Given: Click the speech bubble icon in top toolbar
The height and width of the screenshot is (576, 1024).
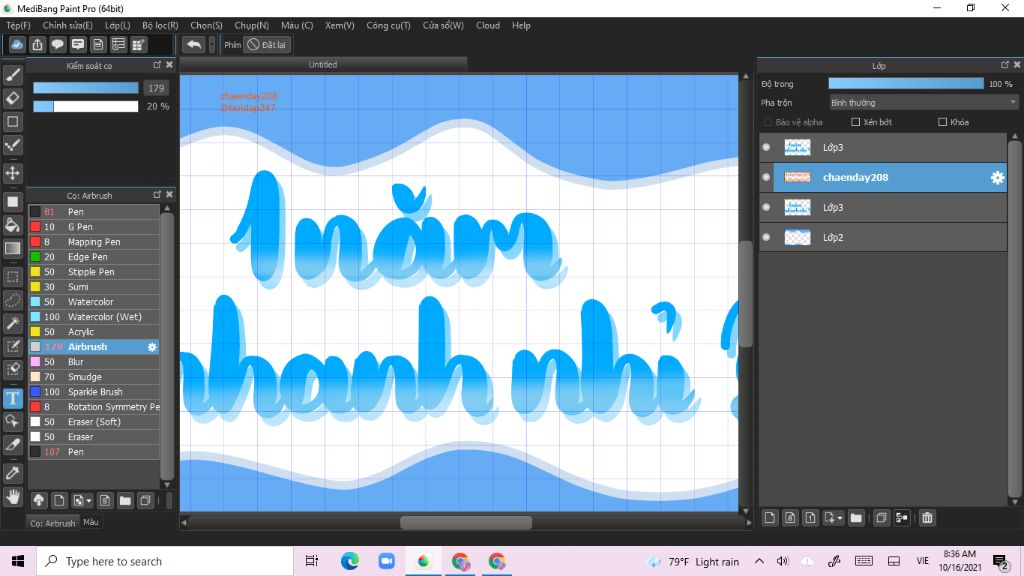Looking at the screenshot, I should (x=57, y=44).
